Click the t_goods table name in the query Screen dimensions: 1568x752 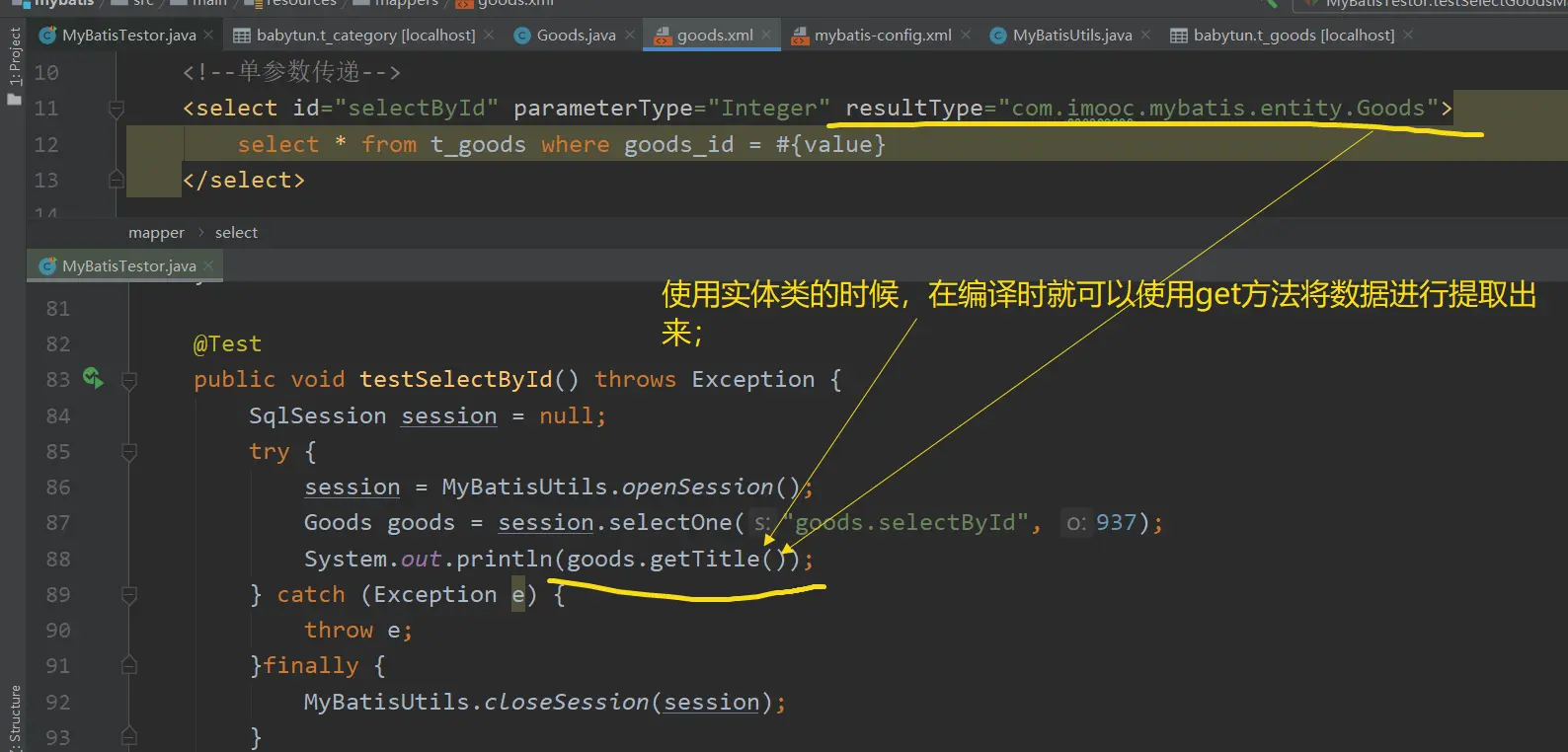click(x=478, y=145)
